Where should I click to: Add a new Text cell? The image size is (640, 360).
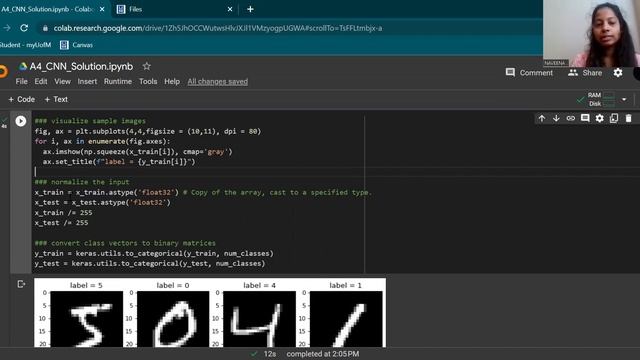(x=56, y=99)
